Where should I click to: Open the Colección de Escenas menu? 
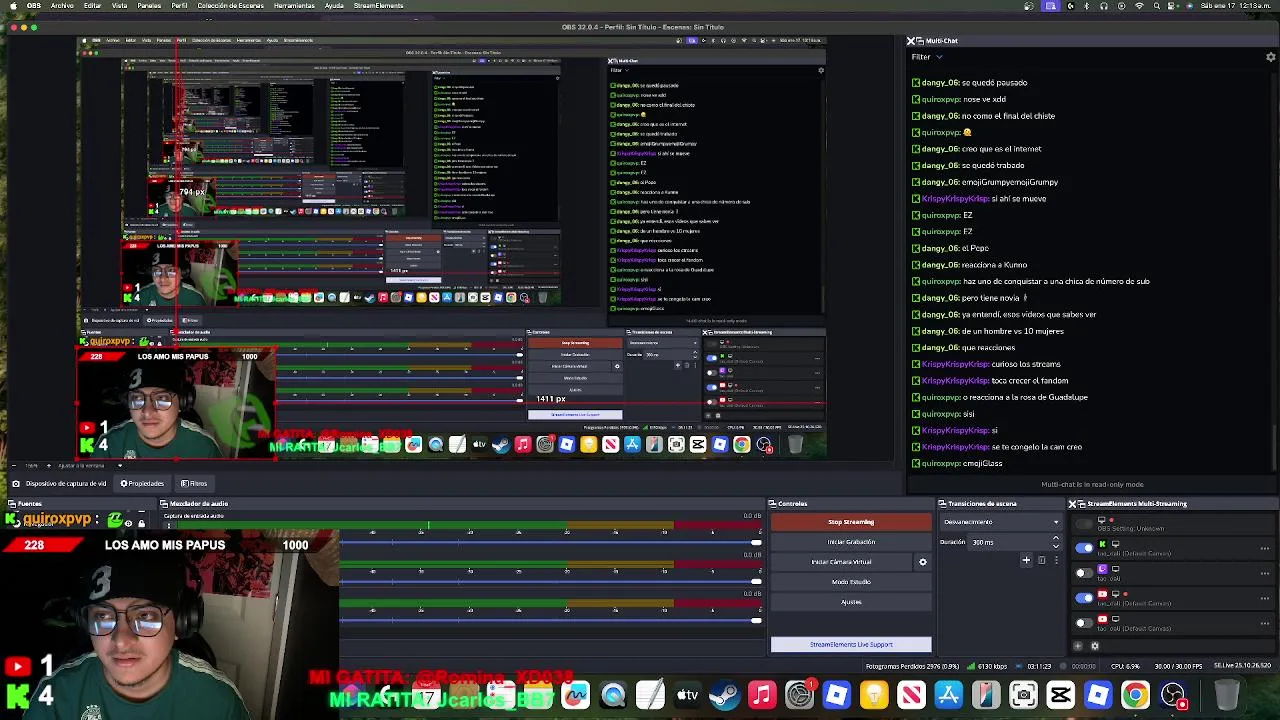tap(230, 6)
